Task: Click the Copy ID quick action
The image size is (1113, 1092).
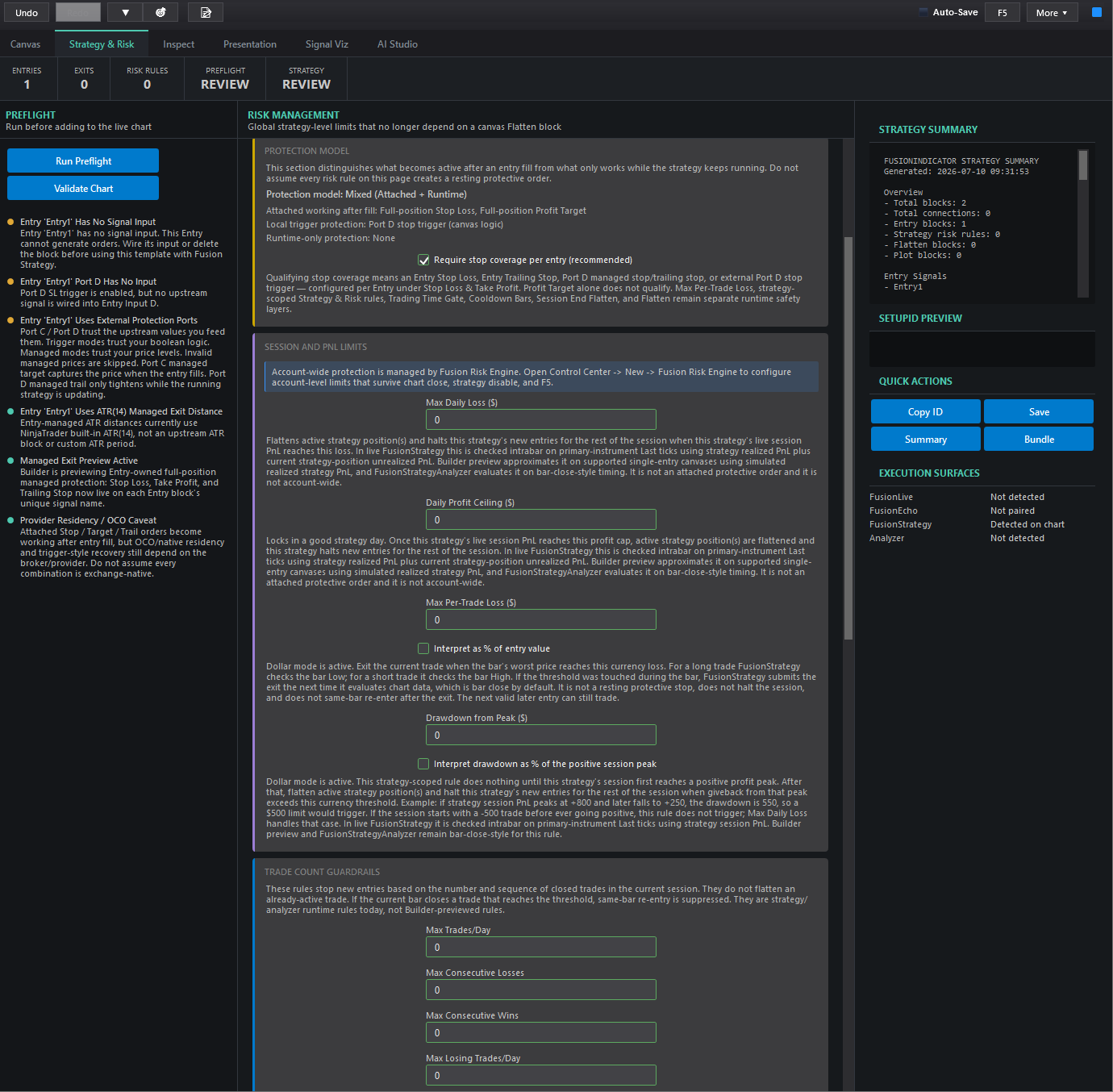Action: (x=925, y=411)
